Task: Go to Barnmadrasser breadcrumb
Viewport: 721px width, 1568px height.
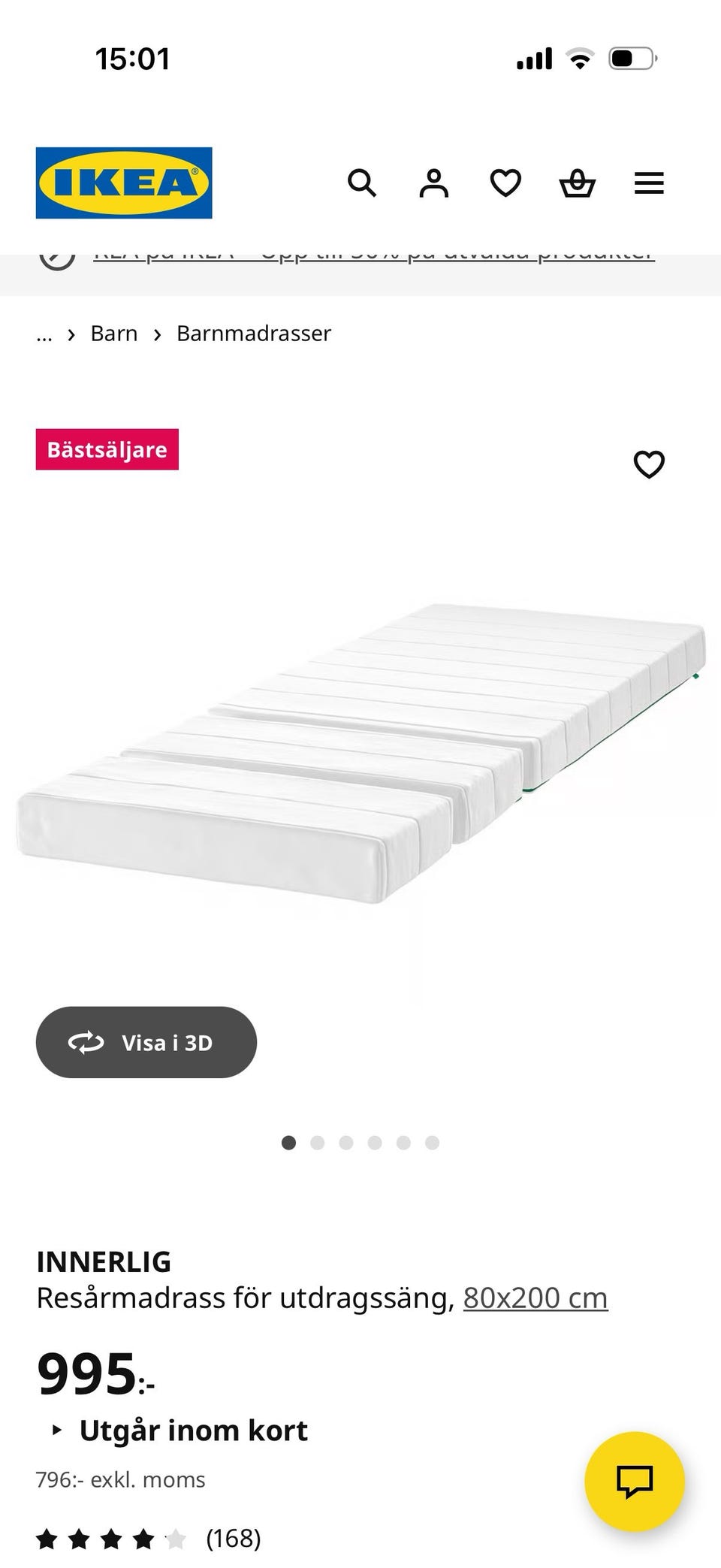Action: tap(254, 334)
